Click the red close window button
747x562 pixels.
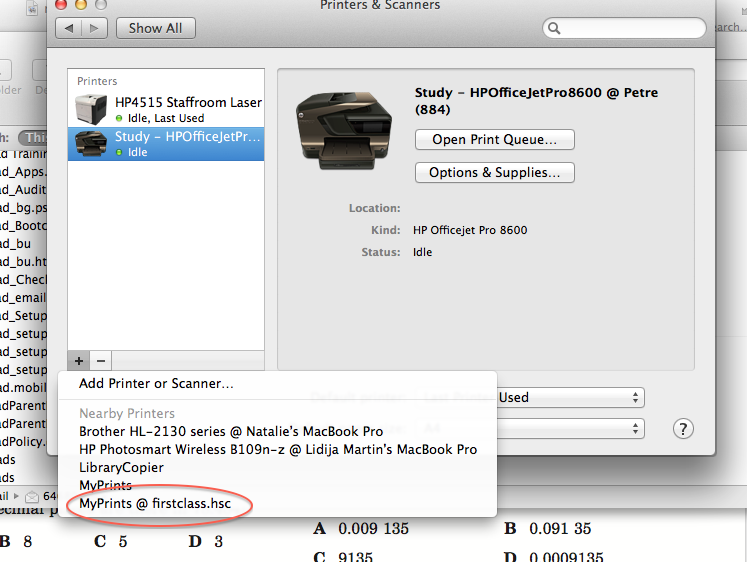(x=61, y=4)
